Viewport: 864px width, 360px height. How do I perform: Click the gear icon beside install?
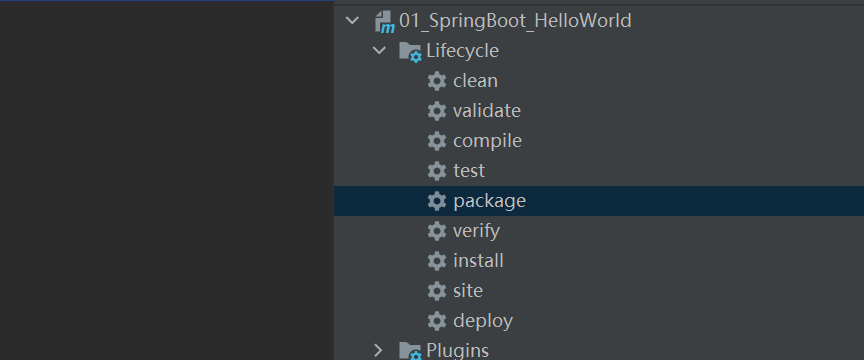point(437,260)
